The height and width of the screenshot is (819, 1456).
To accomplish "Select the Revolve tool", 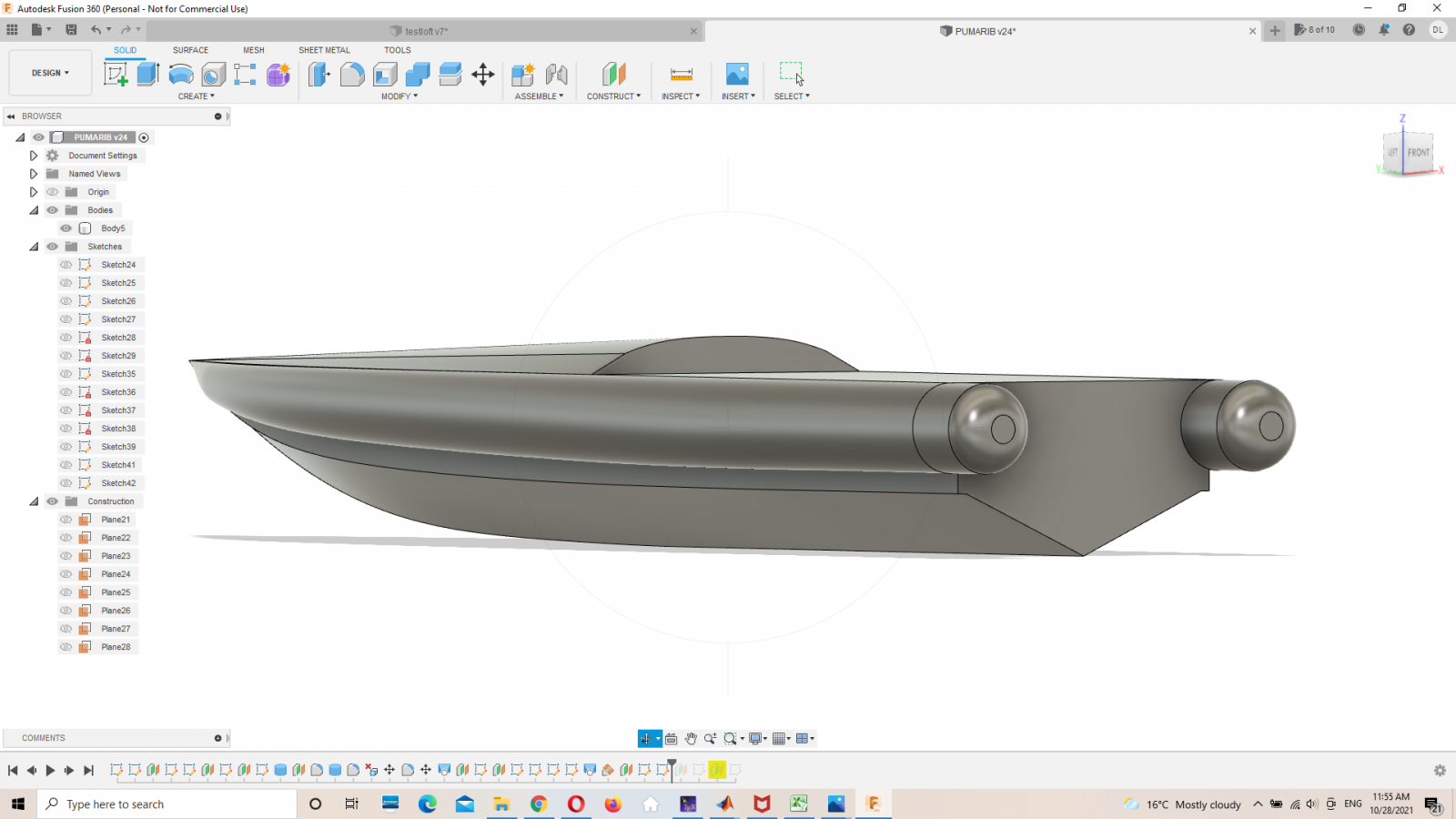I will [x=181, y=74].
